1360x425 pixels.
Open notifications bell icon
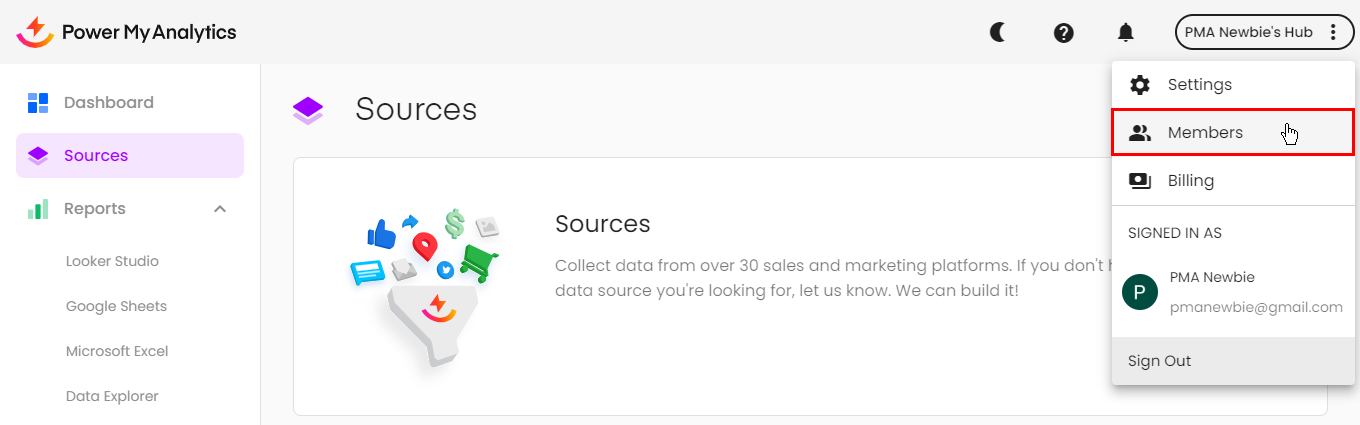point(1126,32)
